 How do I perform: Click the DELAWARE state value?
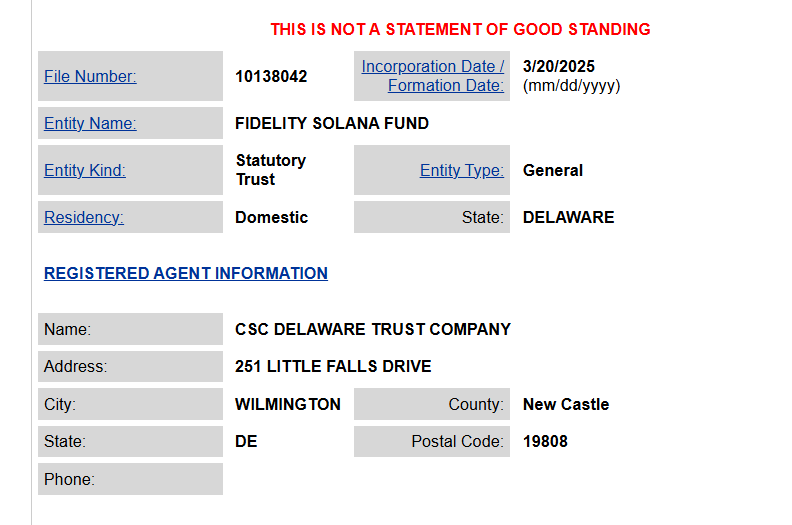568,217
